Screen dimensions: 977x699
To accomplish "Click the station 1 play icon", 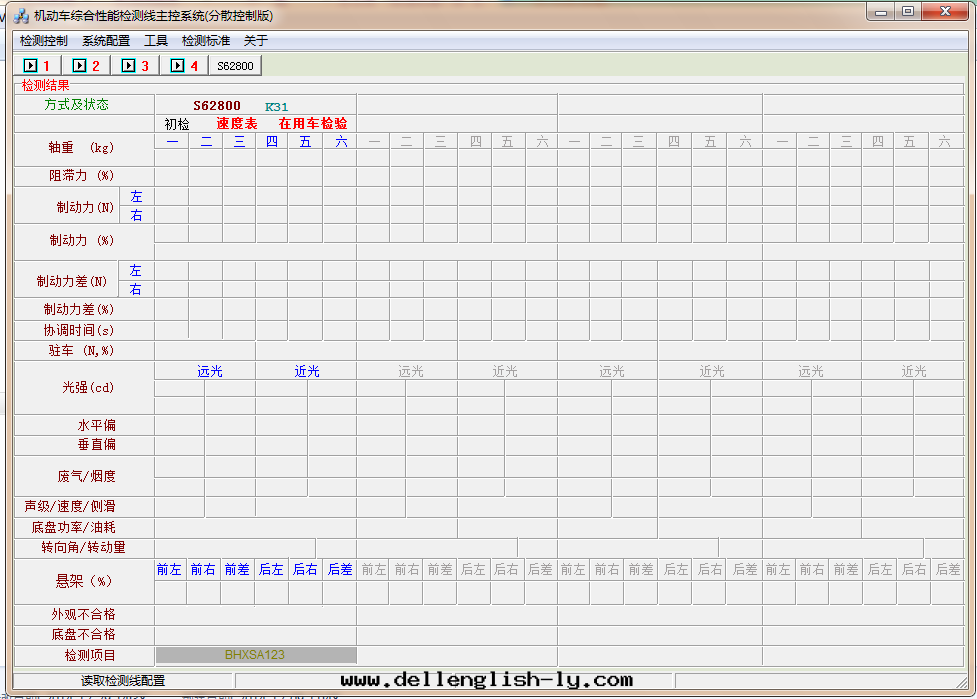I will [30, 66].
